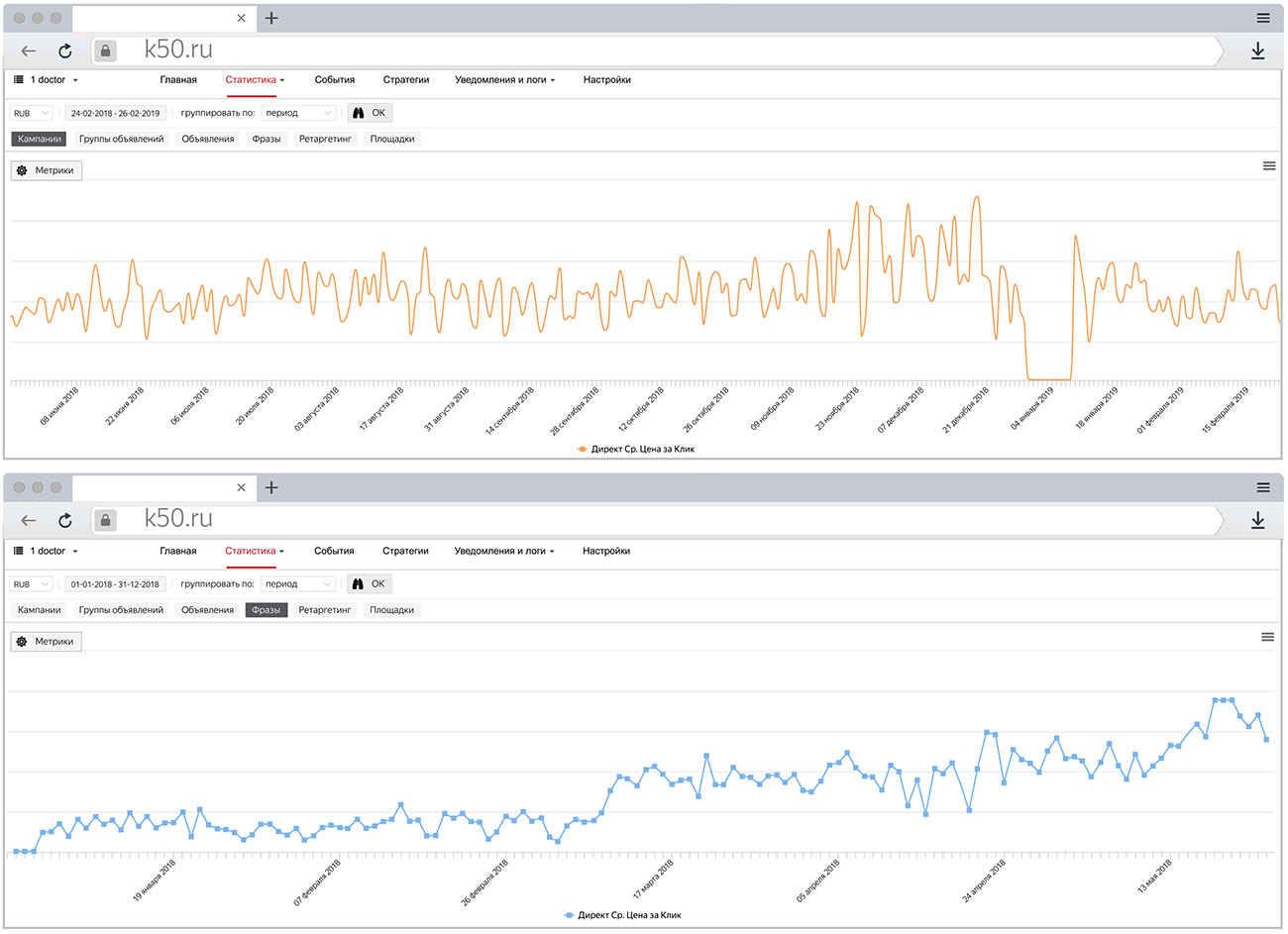Reload page in top browser window
The width and height of the screenshot is (1288, 934).
(65, 51)
